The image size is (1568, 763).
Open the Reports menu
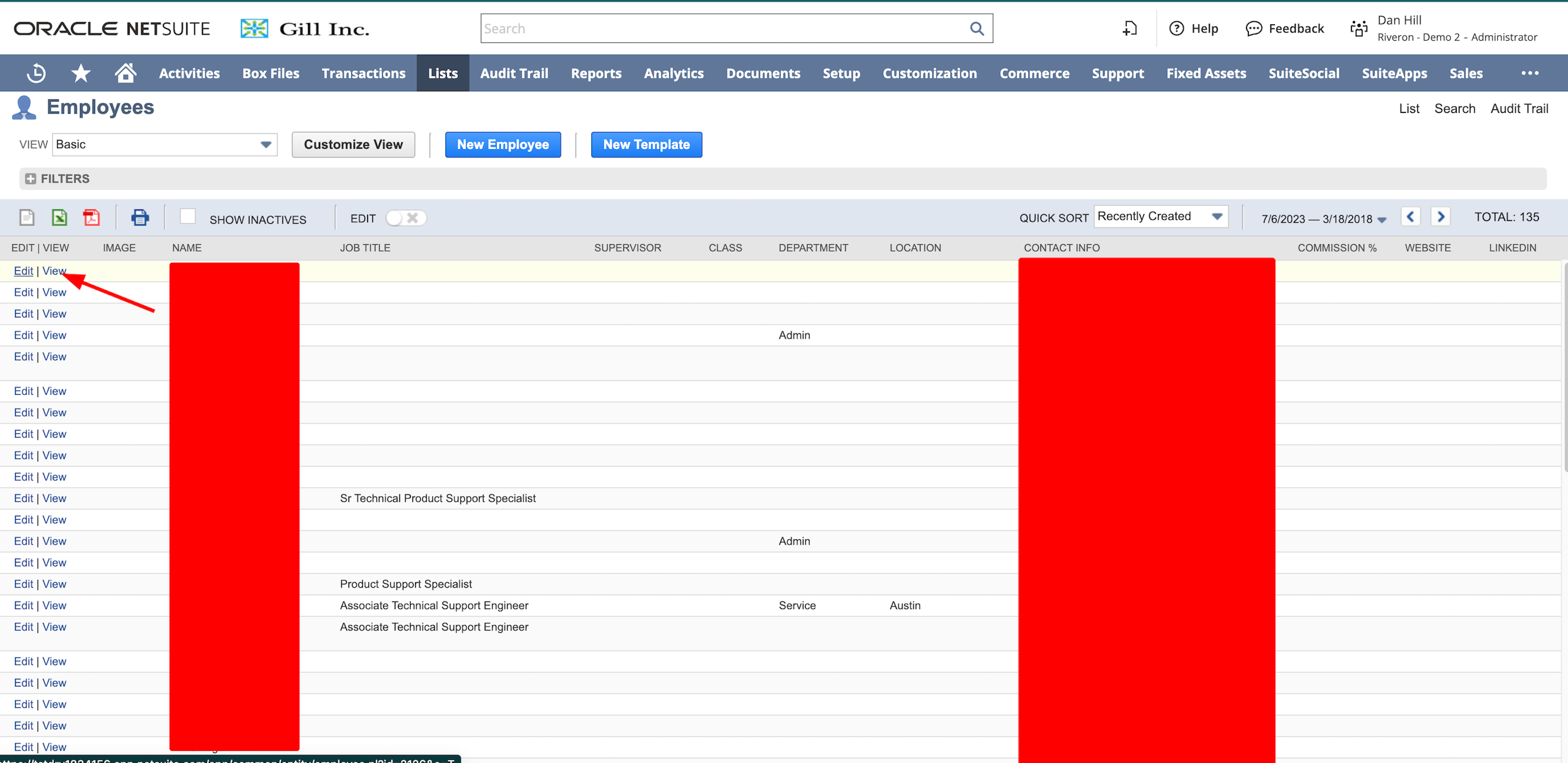click(596, 73)
